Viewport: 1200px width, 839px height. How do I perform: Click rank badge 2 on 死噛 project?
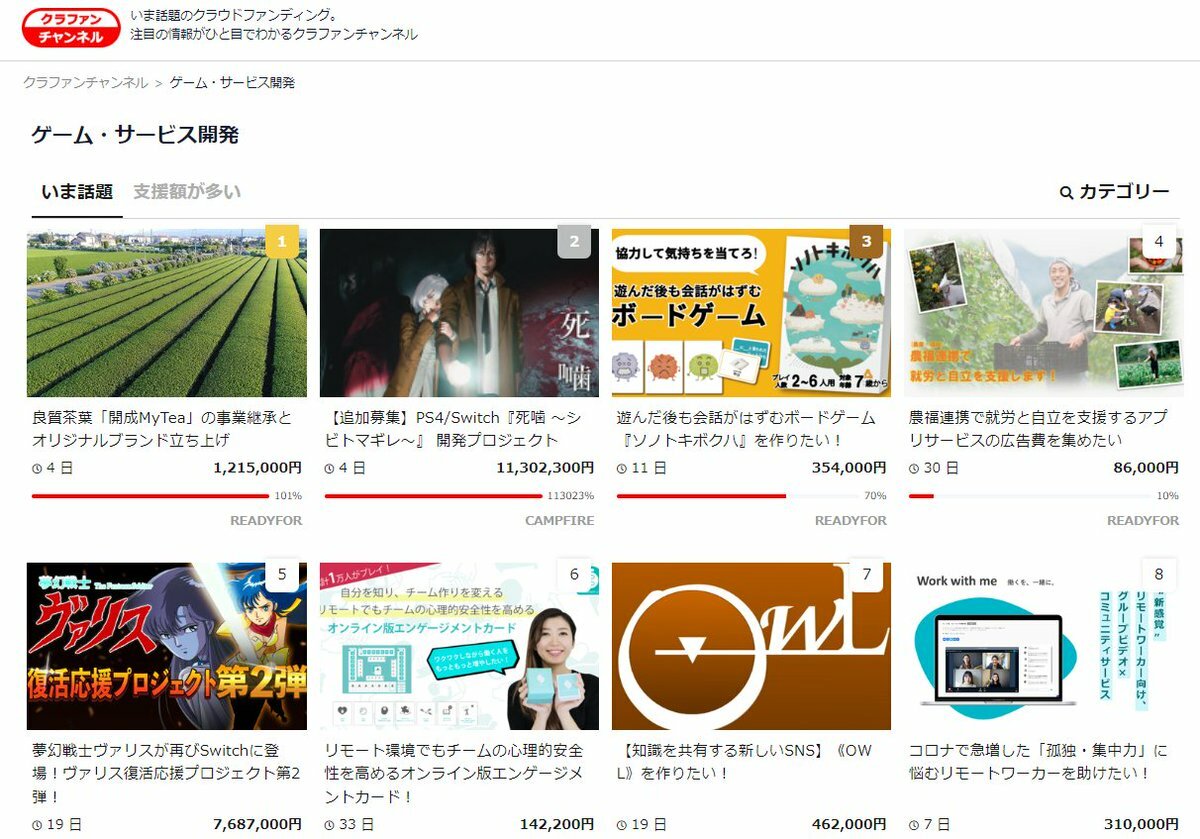[x=574, y=242]
